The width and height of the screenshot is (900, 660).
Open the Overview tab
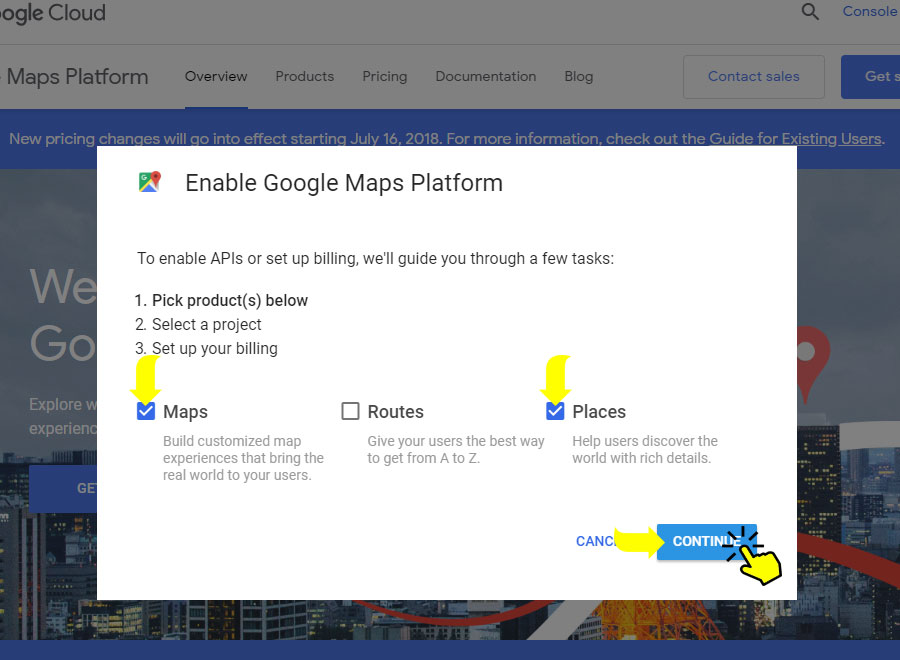(x=216, y=76)
